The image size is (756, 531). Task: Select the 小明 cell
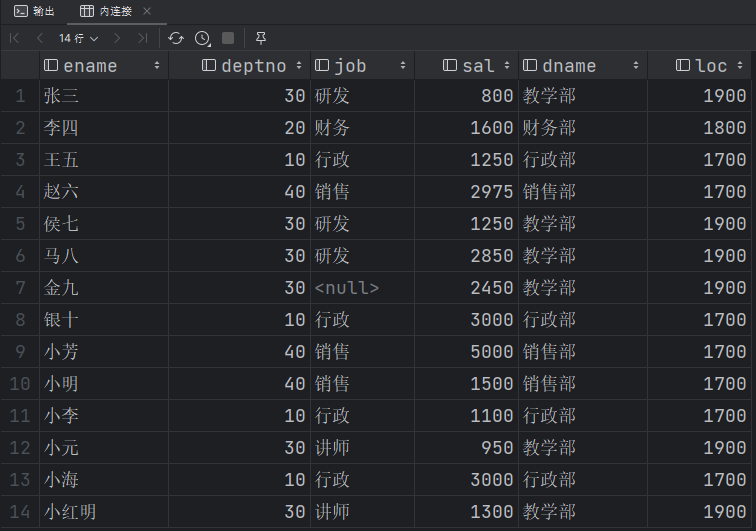pos(104,383)
